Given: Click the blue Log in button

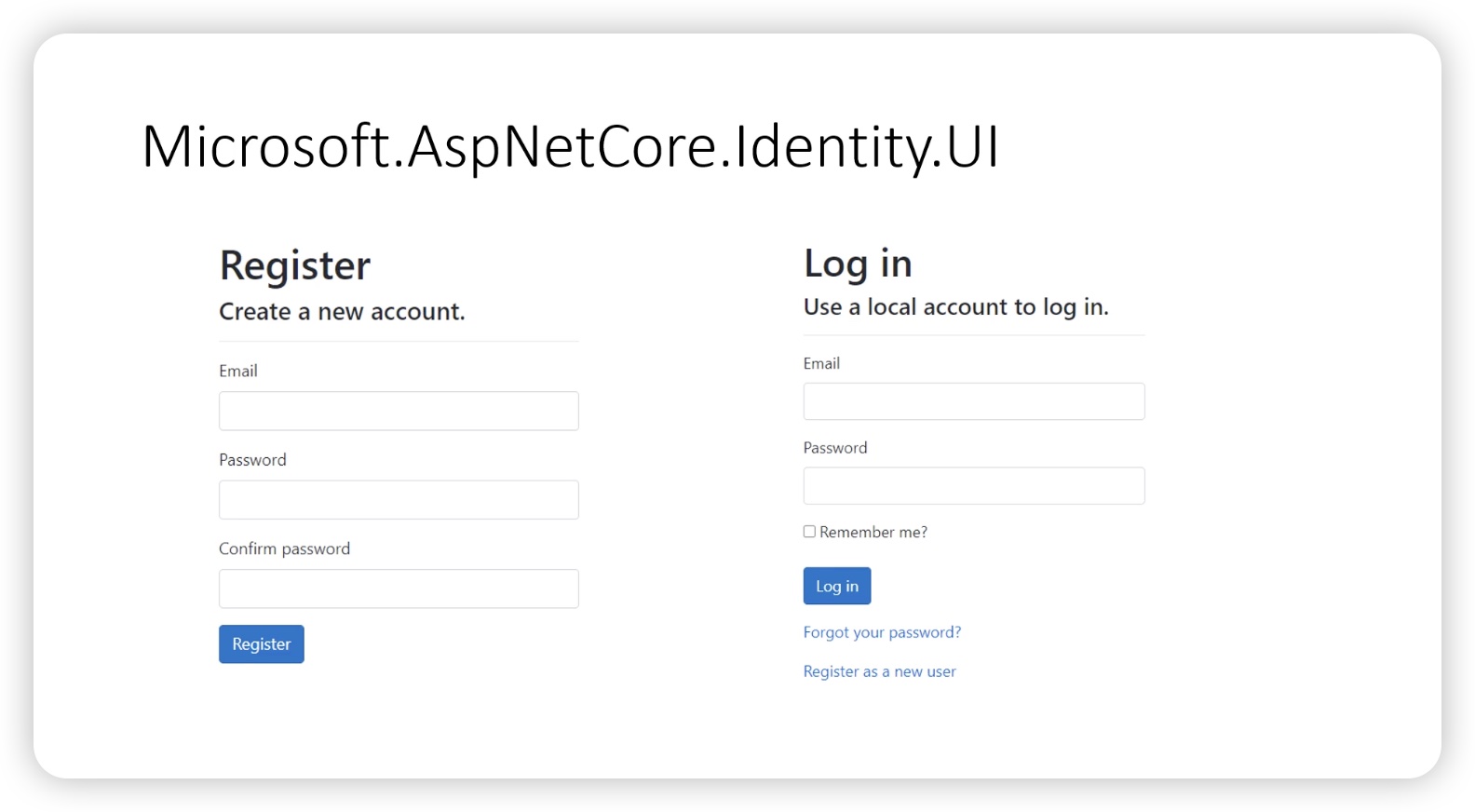Looking at the screenshot, I should tap(837, 586).
